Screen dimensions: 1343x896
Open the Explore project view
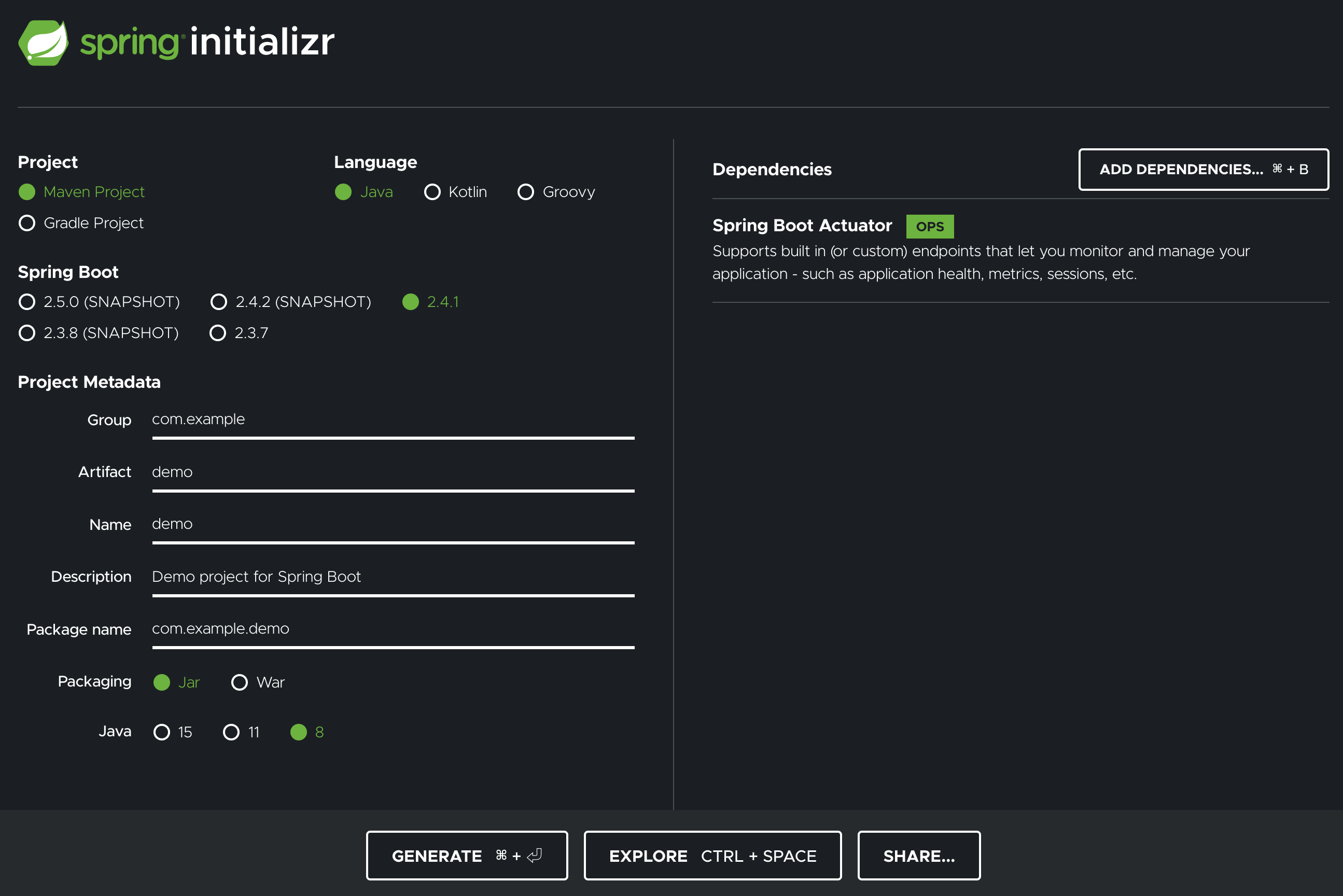712,856
